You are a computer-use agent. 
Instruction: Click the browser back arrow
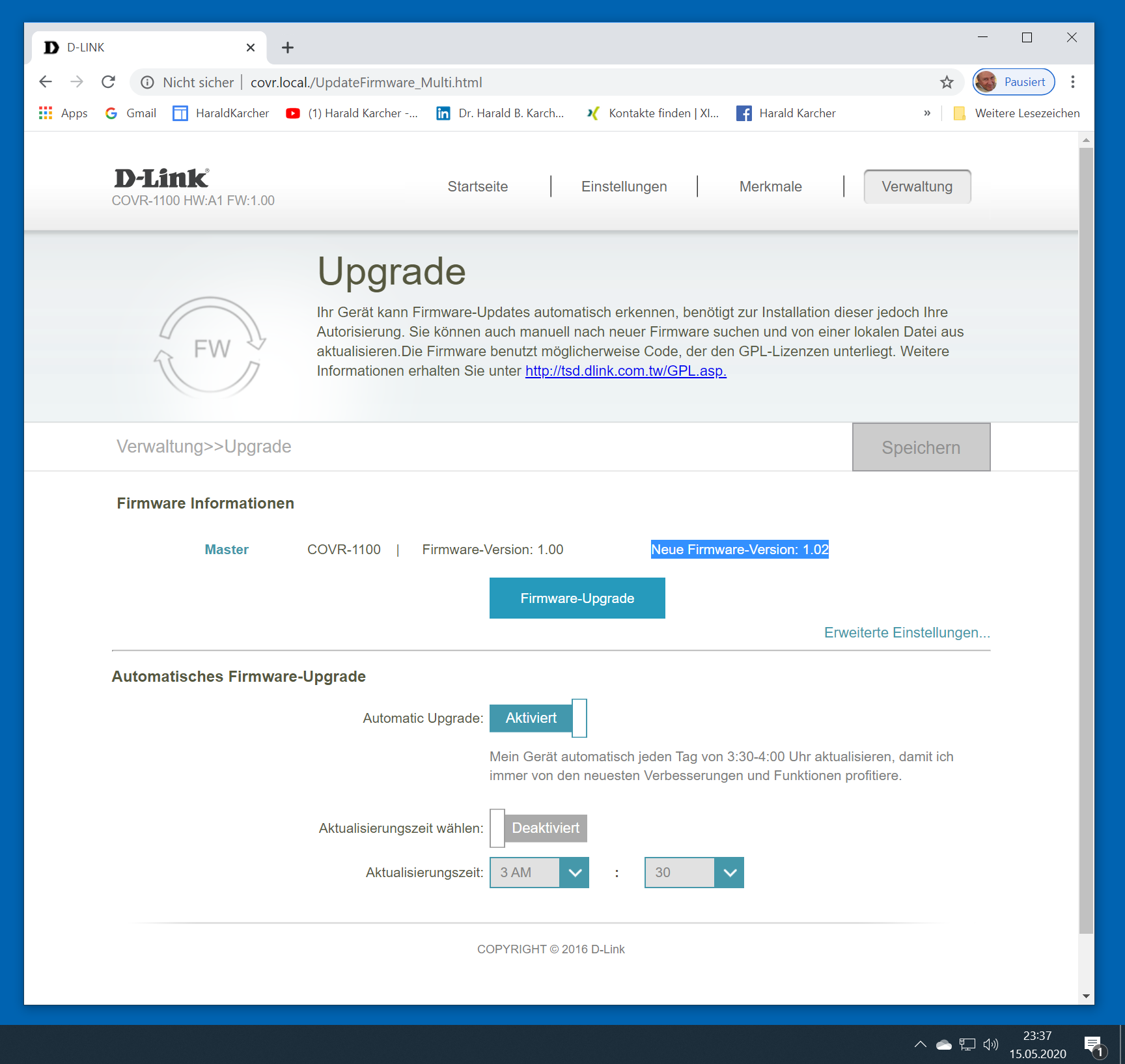click(x=46, y=82)
